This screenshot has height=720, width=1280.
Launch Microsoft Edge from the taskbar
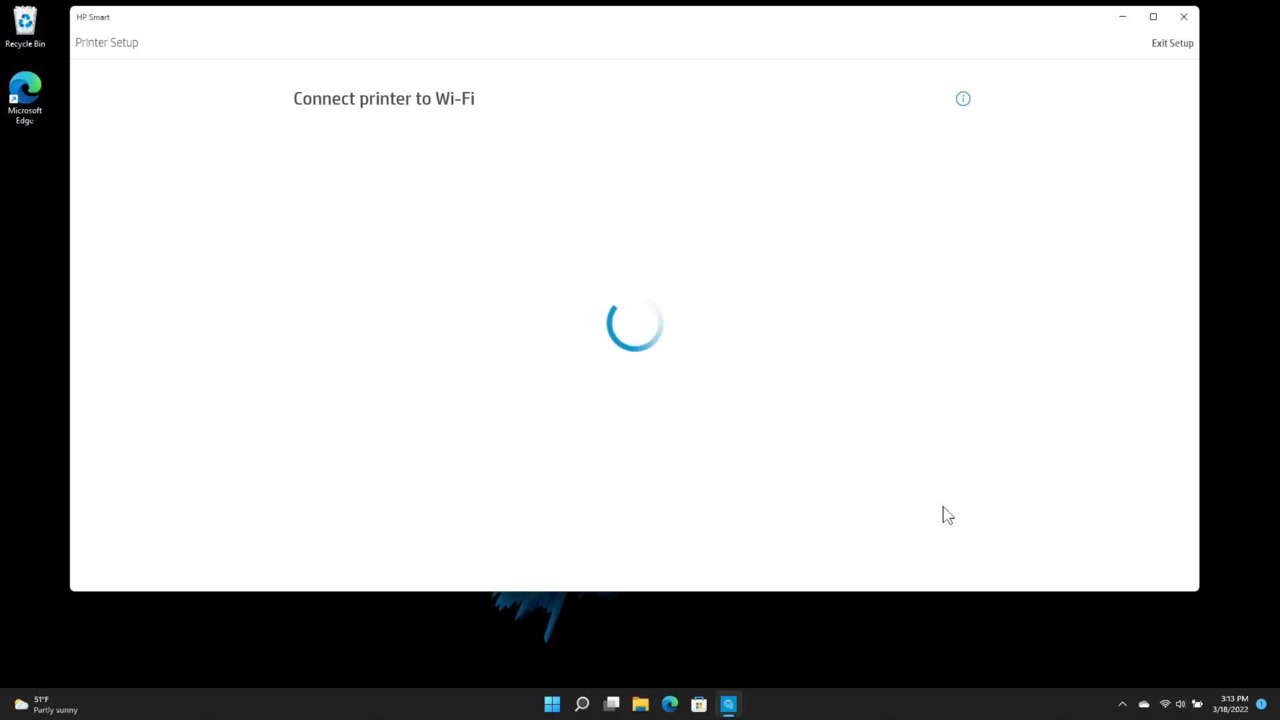pyautogui.click(x=669, y=704)
